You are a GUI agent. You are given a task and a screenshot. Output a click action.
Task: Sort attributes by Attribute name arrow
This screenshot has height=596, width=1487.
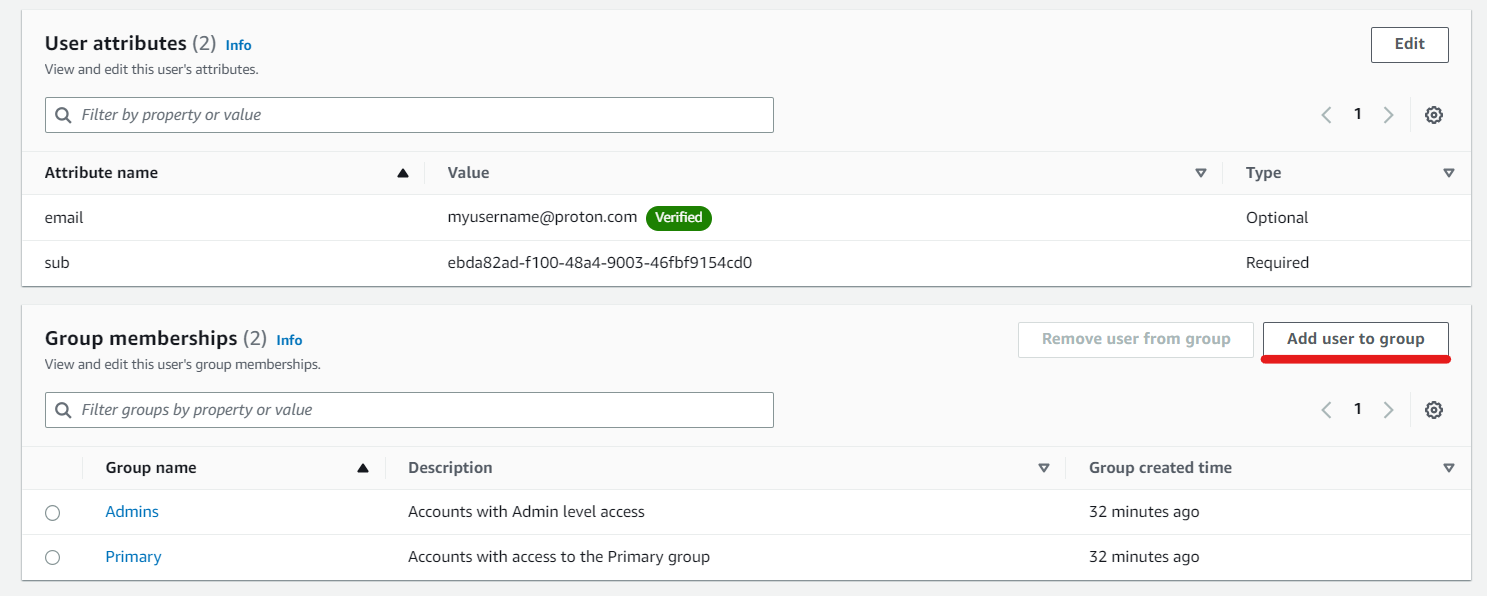(x=403, y=173)
